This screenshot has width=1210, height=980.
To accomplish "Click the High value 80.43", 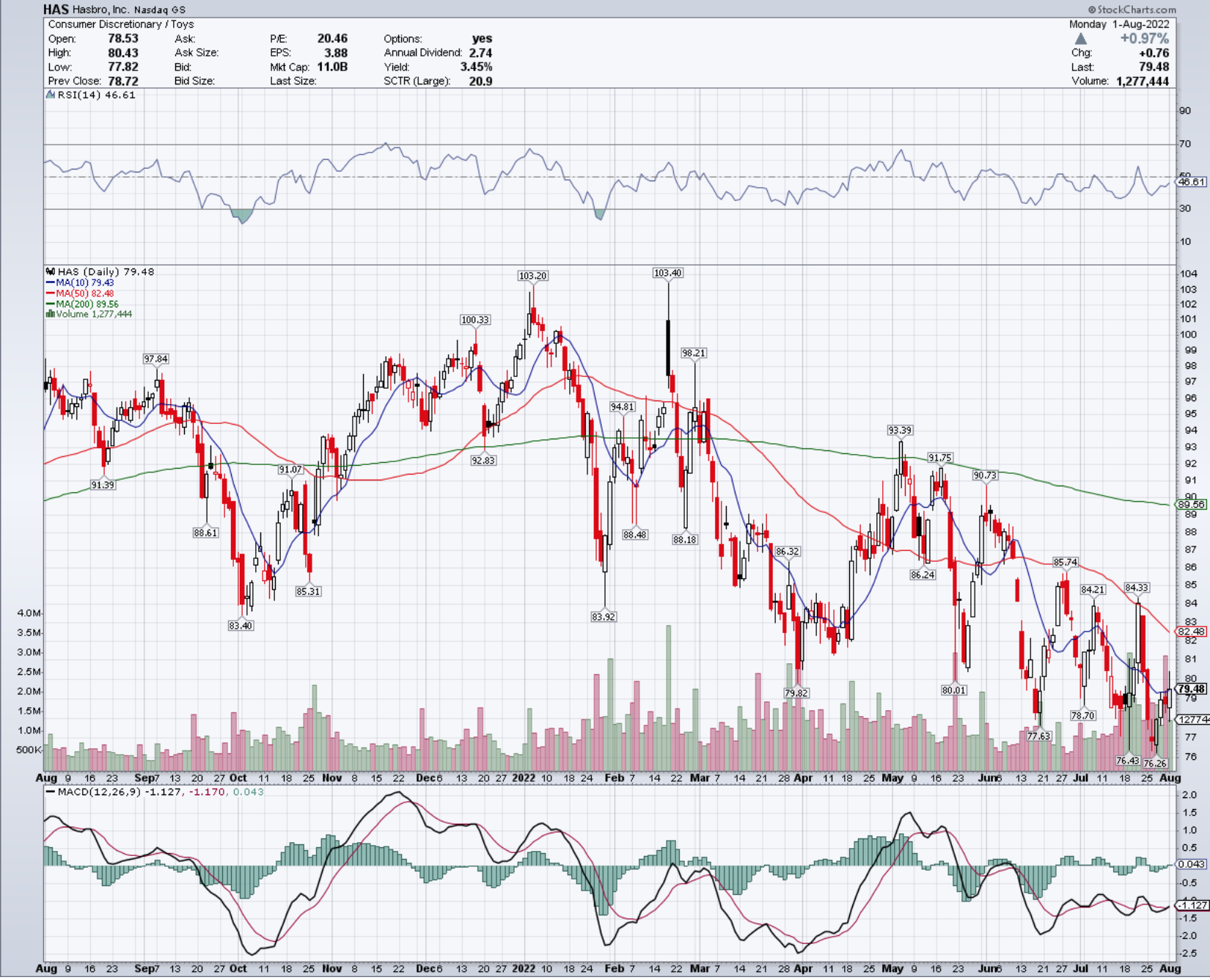I will pos(123,53).
